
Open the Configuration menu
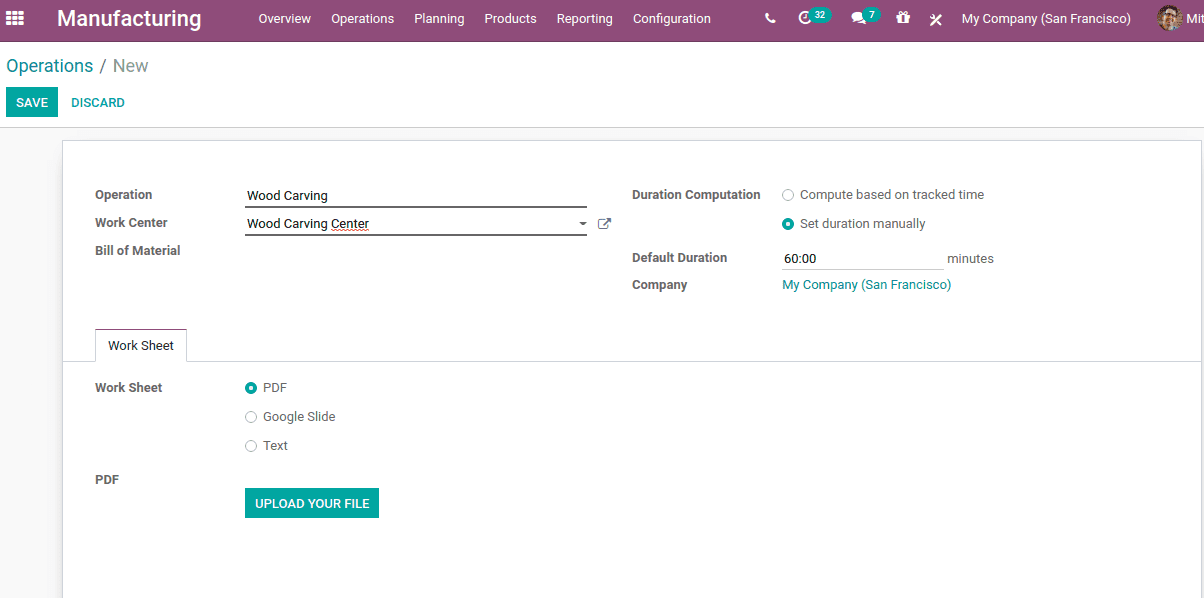(672, 19)
